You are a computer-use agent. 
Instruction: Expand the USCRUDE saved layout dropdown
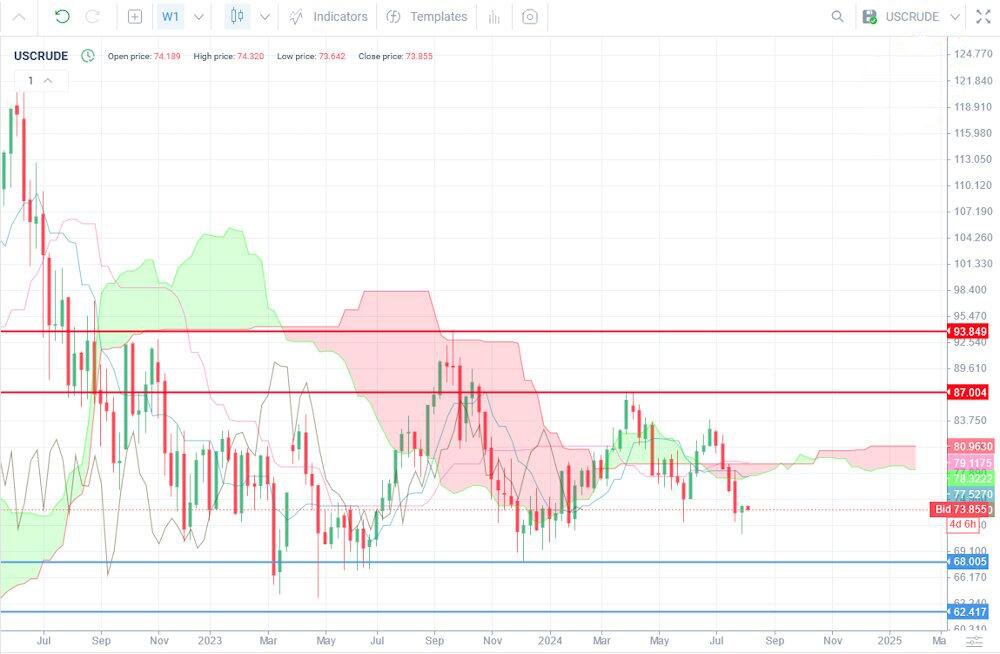[x=955, y=17]
